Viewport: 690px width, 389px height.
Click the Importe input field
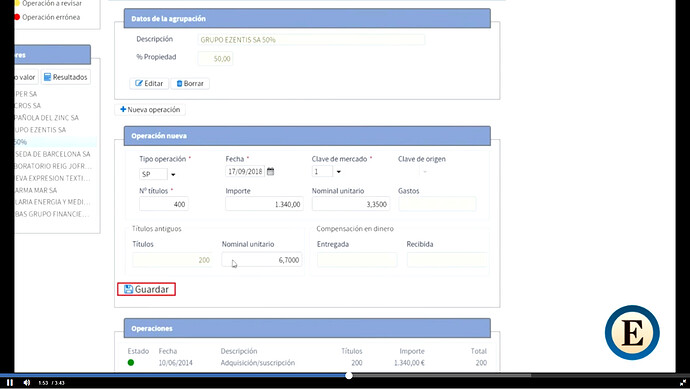[264, 204]
